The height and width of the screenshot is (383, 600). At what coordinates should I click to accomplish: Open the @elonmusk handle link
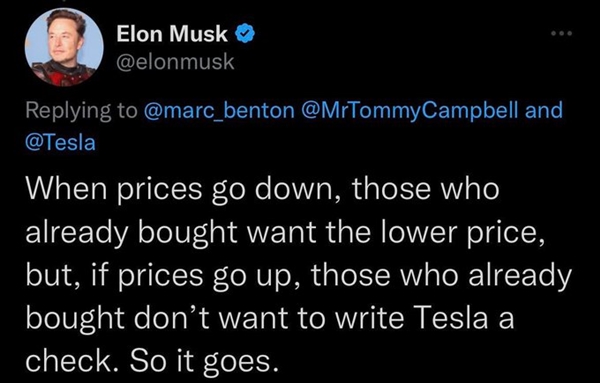[175, 62]
